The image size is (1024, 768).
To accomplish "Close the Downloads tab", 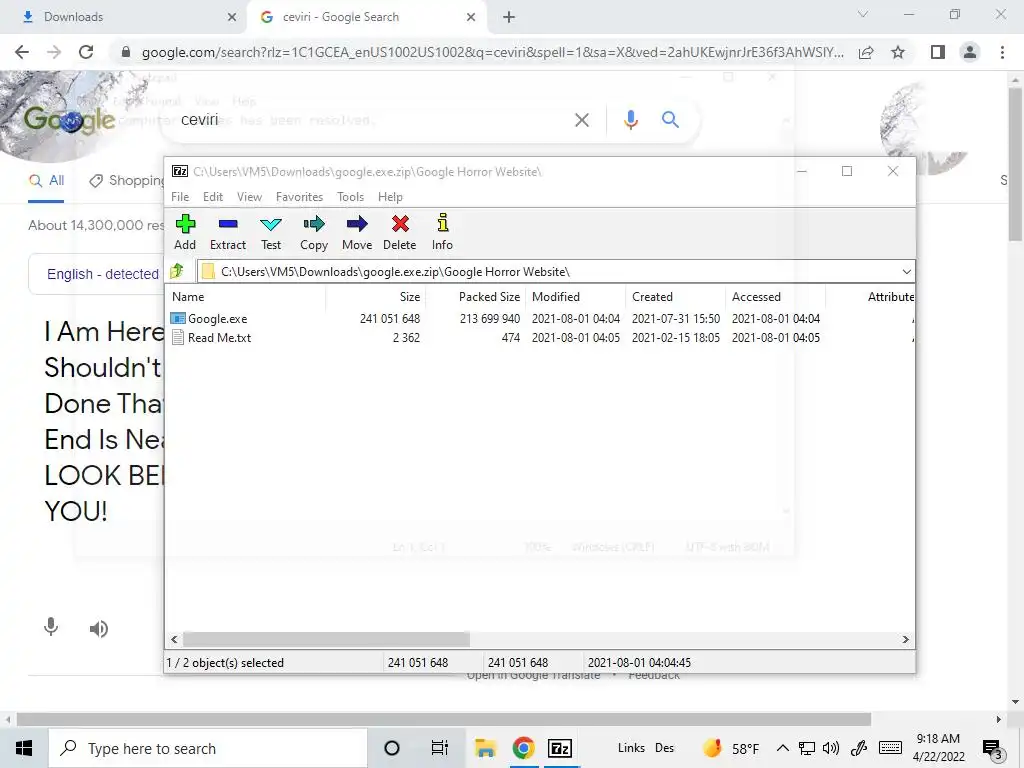I will (x=232, y=17).
